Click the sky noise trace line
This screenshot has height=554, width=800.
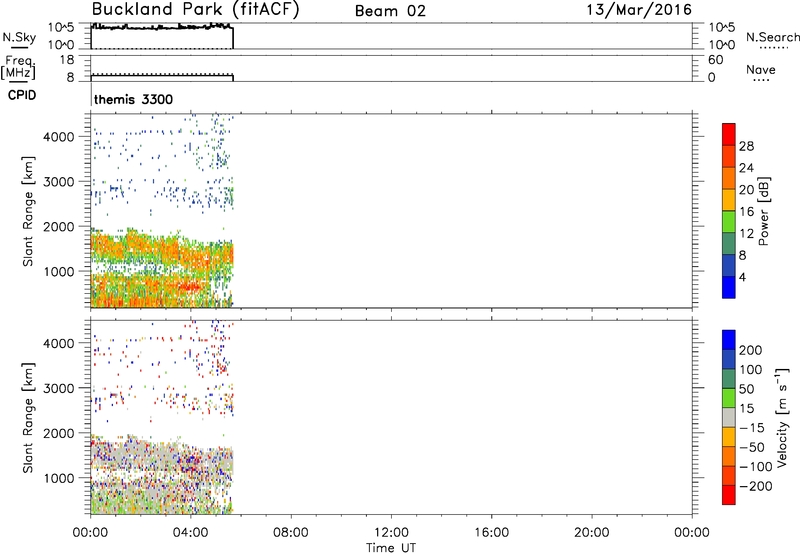162,27
